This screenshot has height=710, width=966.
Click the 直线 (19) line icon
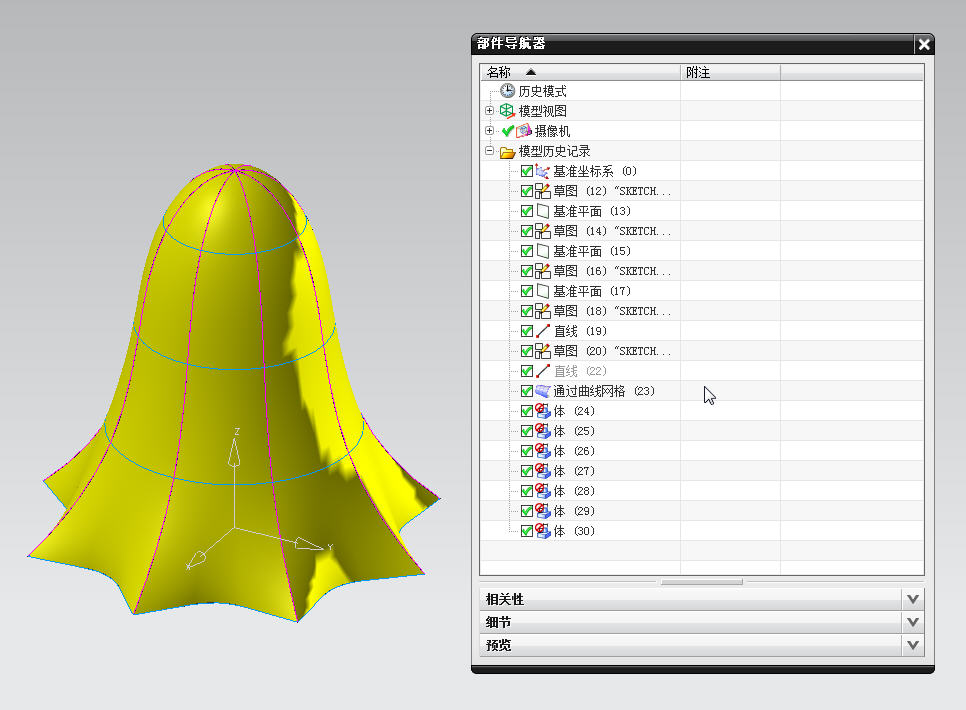tap(542, 331)
